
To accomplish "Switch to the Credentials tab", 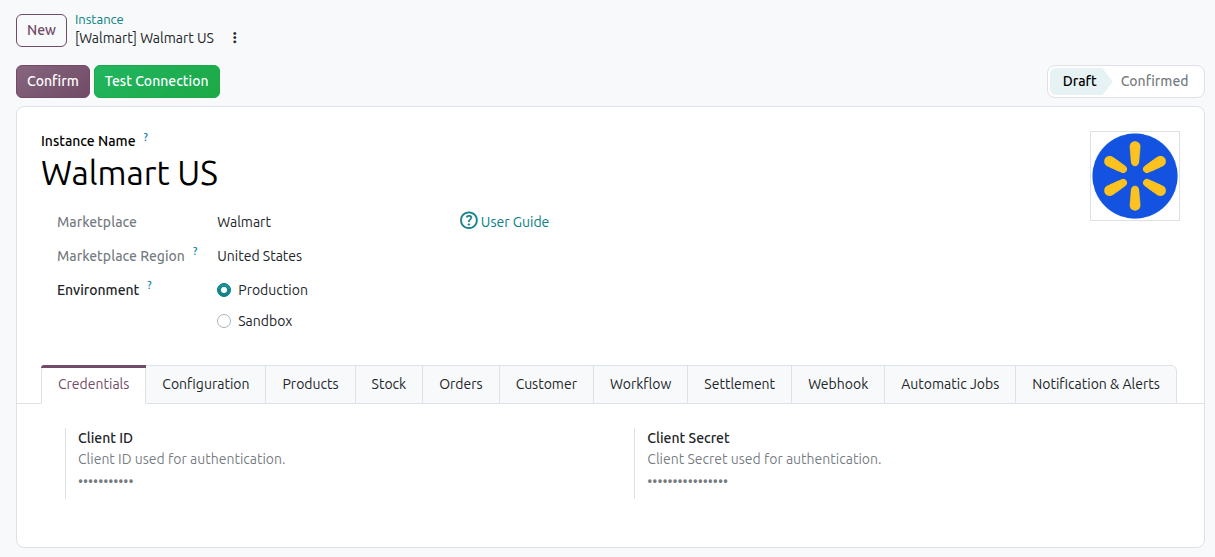I will point(94,384).
